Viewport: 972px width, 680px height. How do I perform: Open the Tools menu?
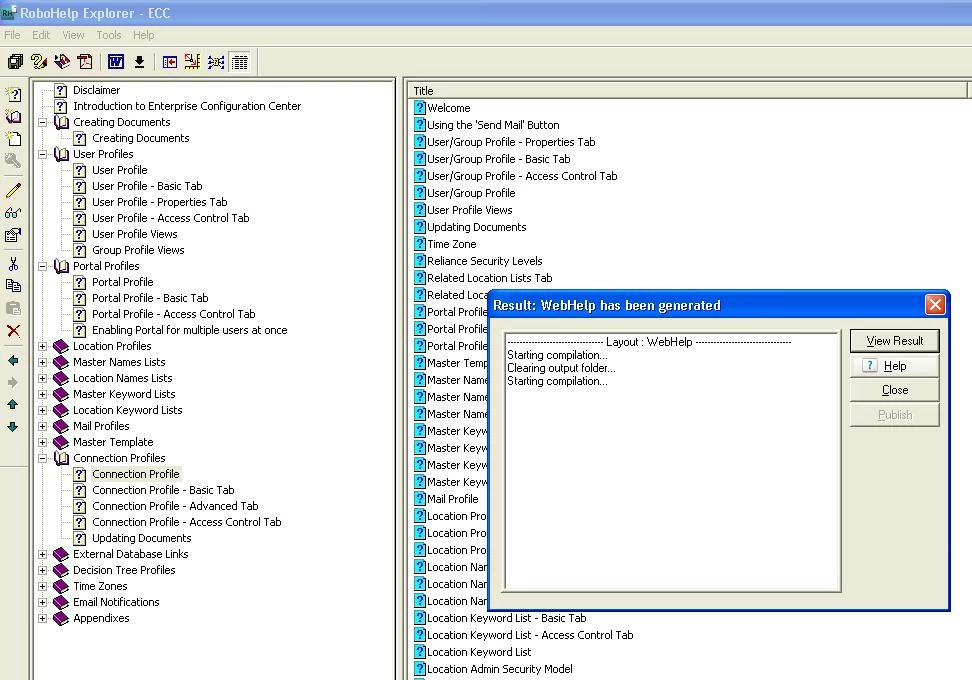[108, 35]
